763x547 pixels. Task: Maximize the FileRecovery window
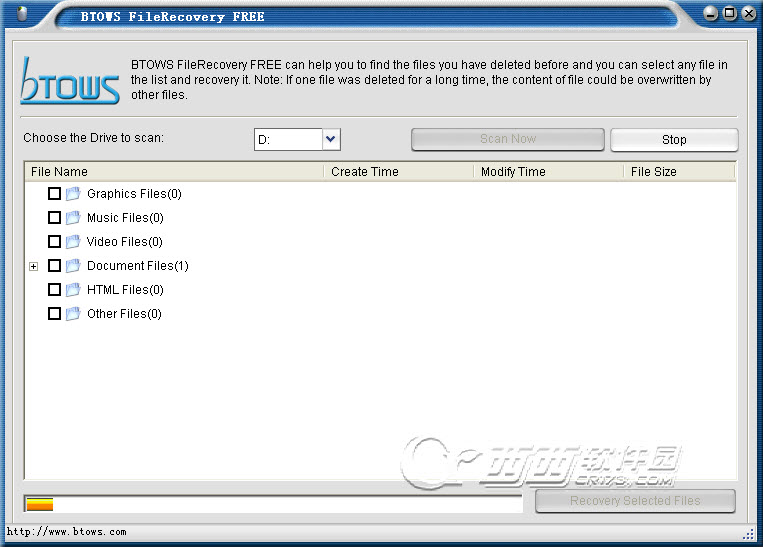click(730, 14)
